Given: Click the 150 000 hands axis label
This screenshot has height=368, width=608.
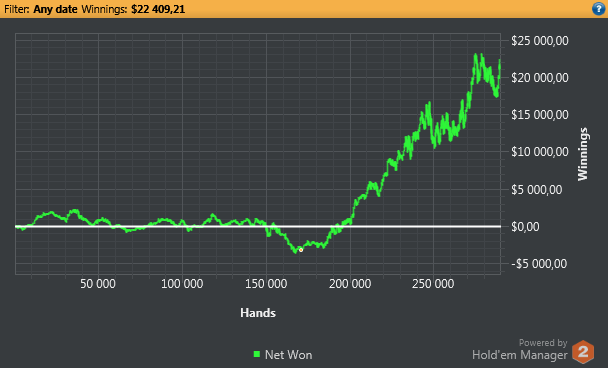Looking at the screenshot, I should [266, 284].
